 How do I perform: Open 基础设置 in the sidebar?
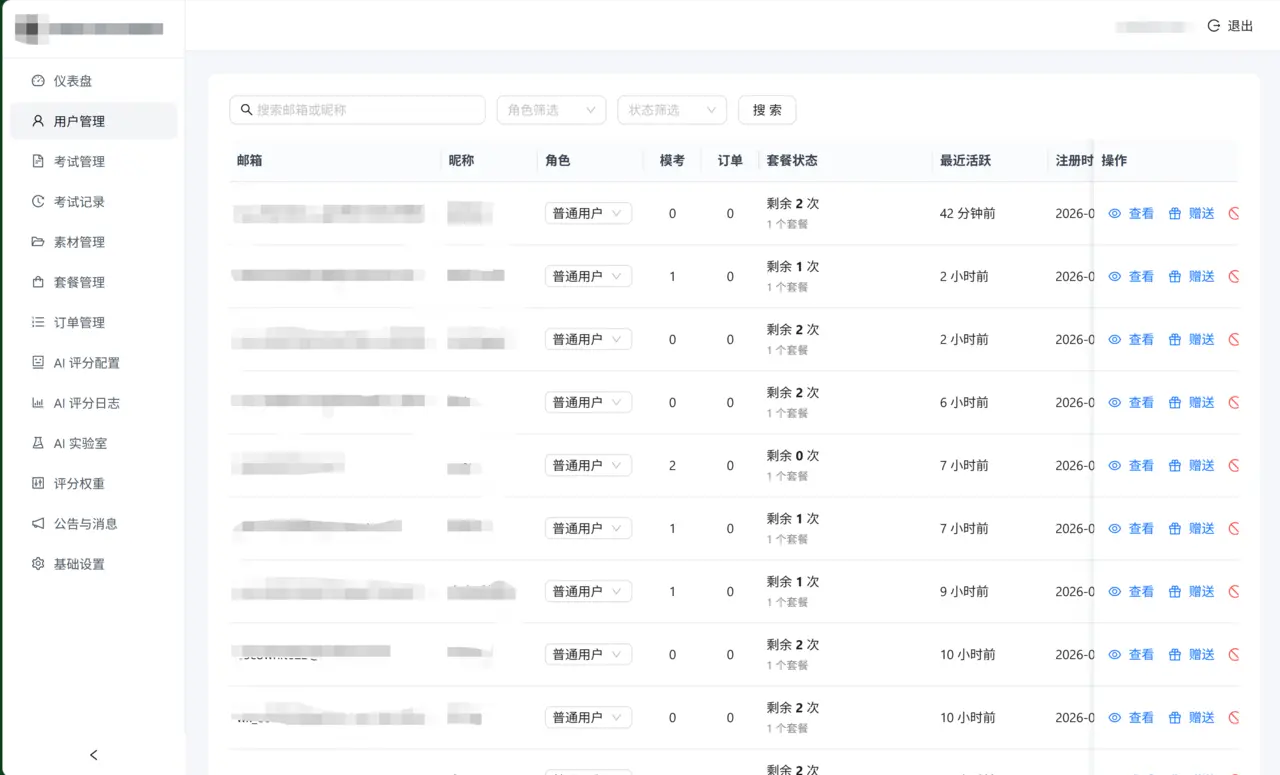tap(93, 564)
